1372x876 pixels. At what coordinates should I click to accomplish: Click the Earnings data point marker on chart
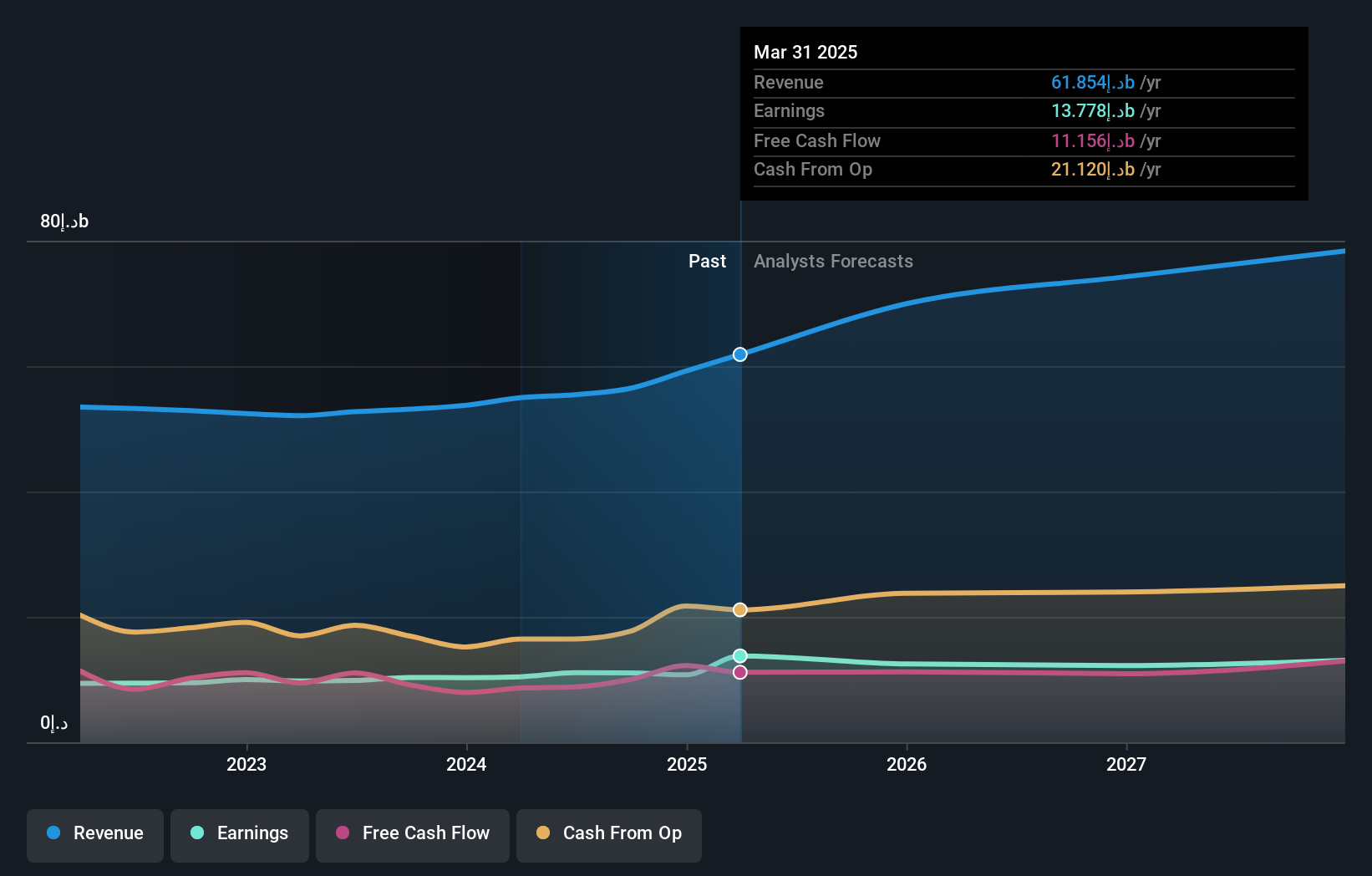pyautogui.click(x=739, y=656)
